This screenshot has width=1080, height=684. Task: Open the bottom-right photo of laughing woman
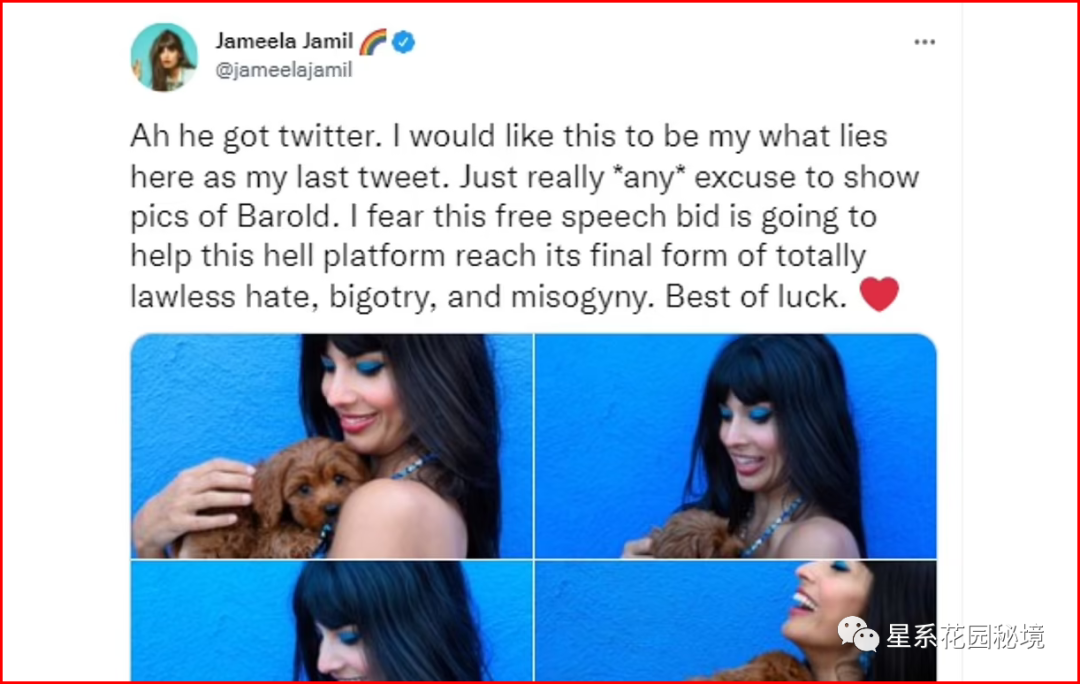click(x=736, y=621)
